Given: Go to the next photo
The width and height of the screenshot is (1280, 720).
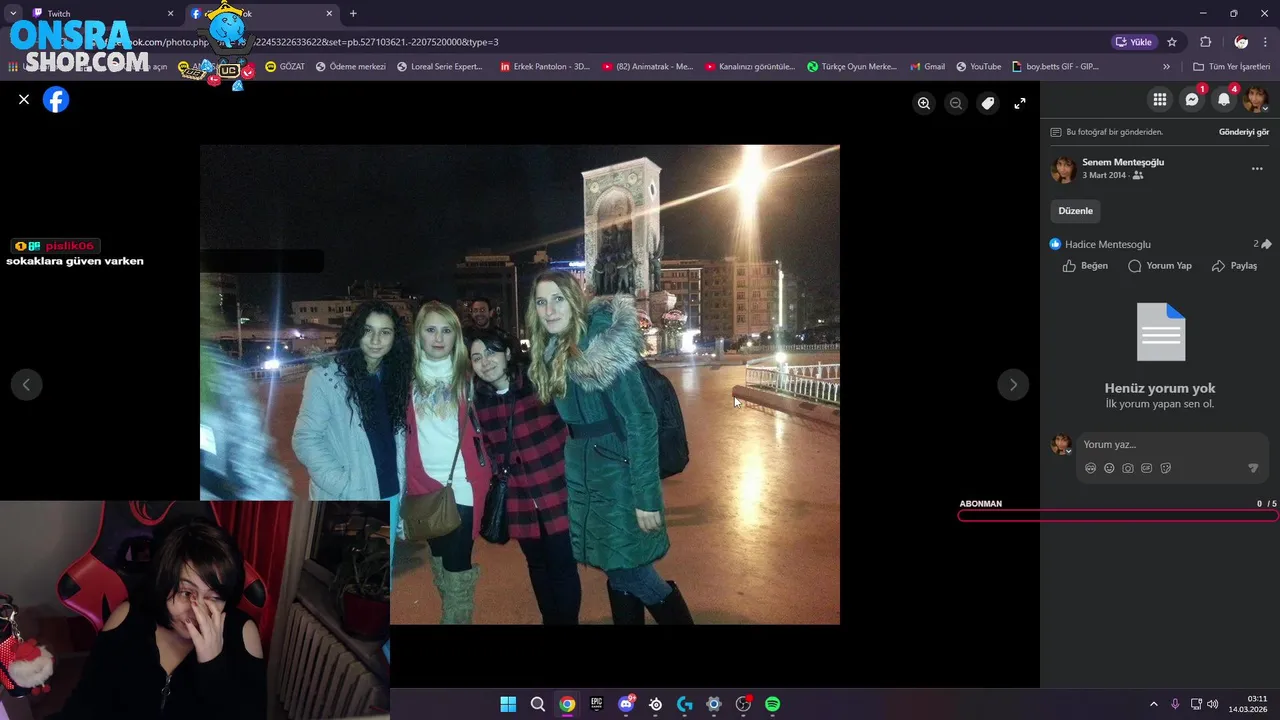Looking at the screenshot, I should pyautogui.click(x=1013, y=385).
